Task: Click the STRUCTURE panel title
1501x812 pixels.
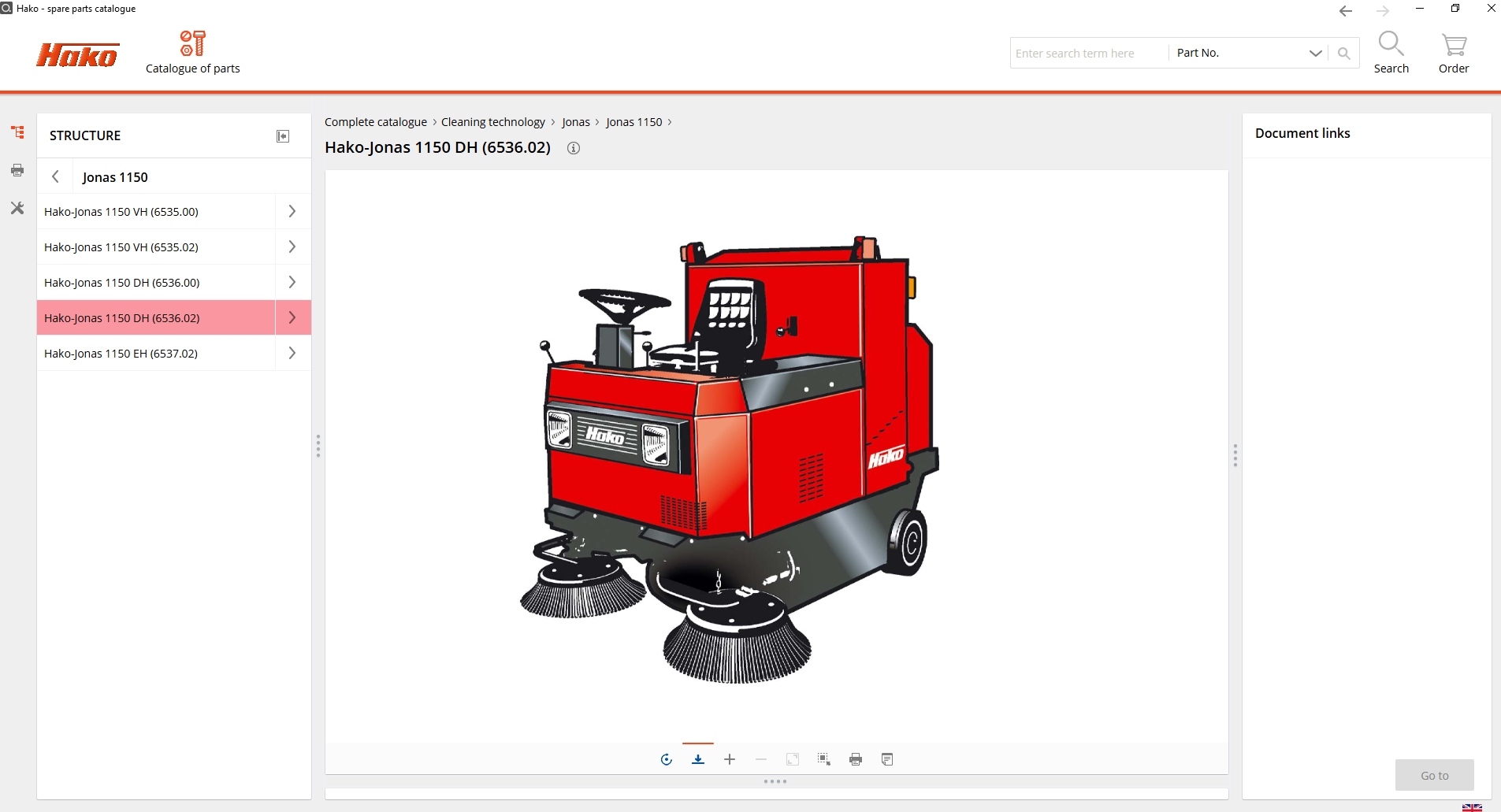Action: [x=85, y=135]
